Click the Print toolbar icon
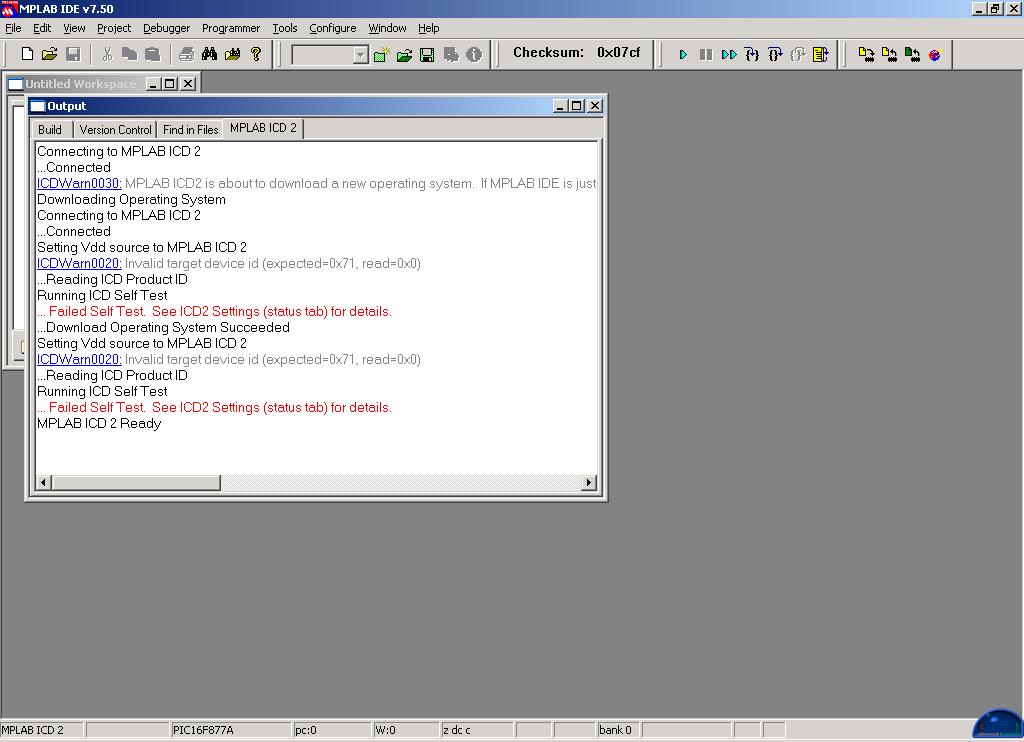 [x=186, y=54]
